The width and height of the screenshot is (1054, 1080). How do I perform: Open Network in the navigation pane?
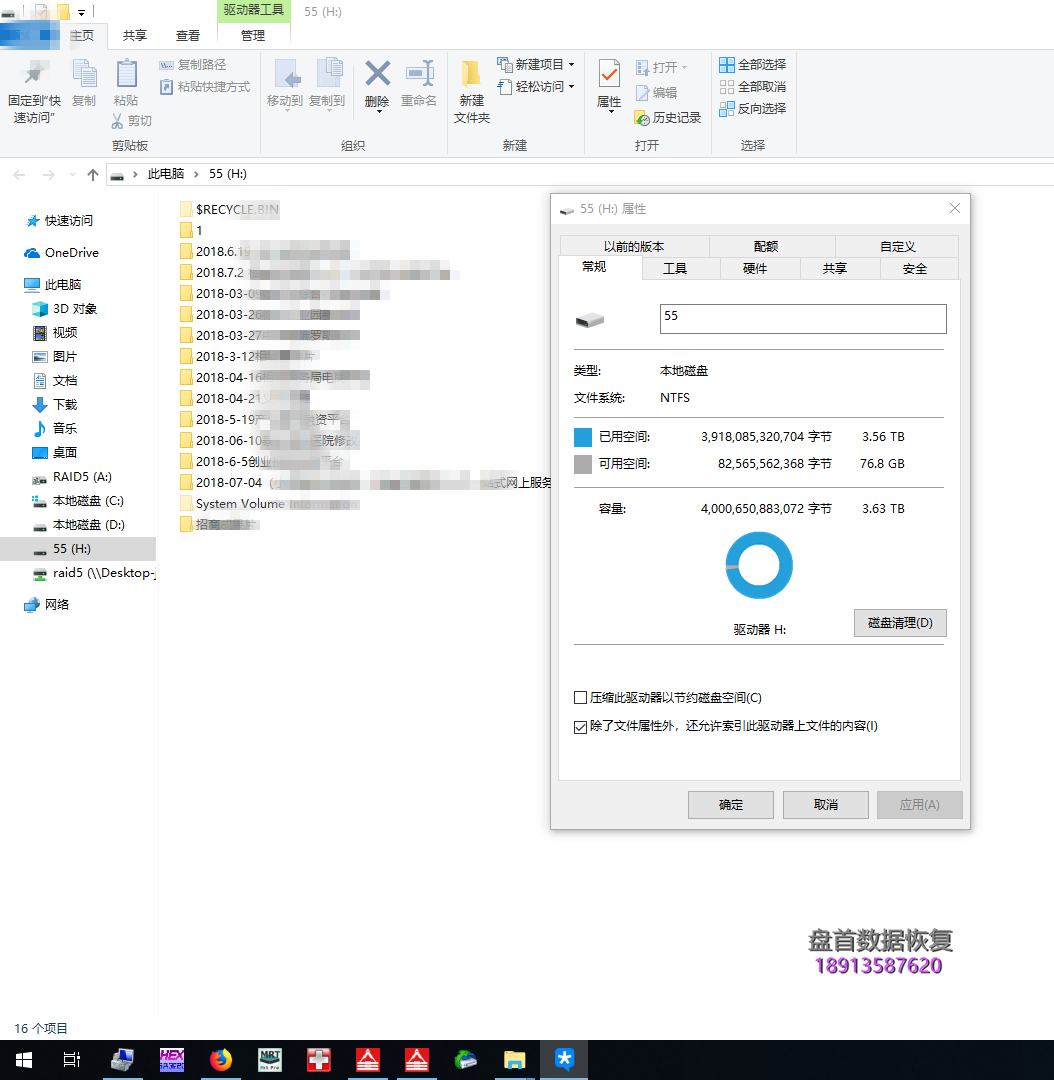pos(47,605)
